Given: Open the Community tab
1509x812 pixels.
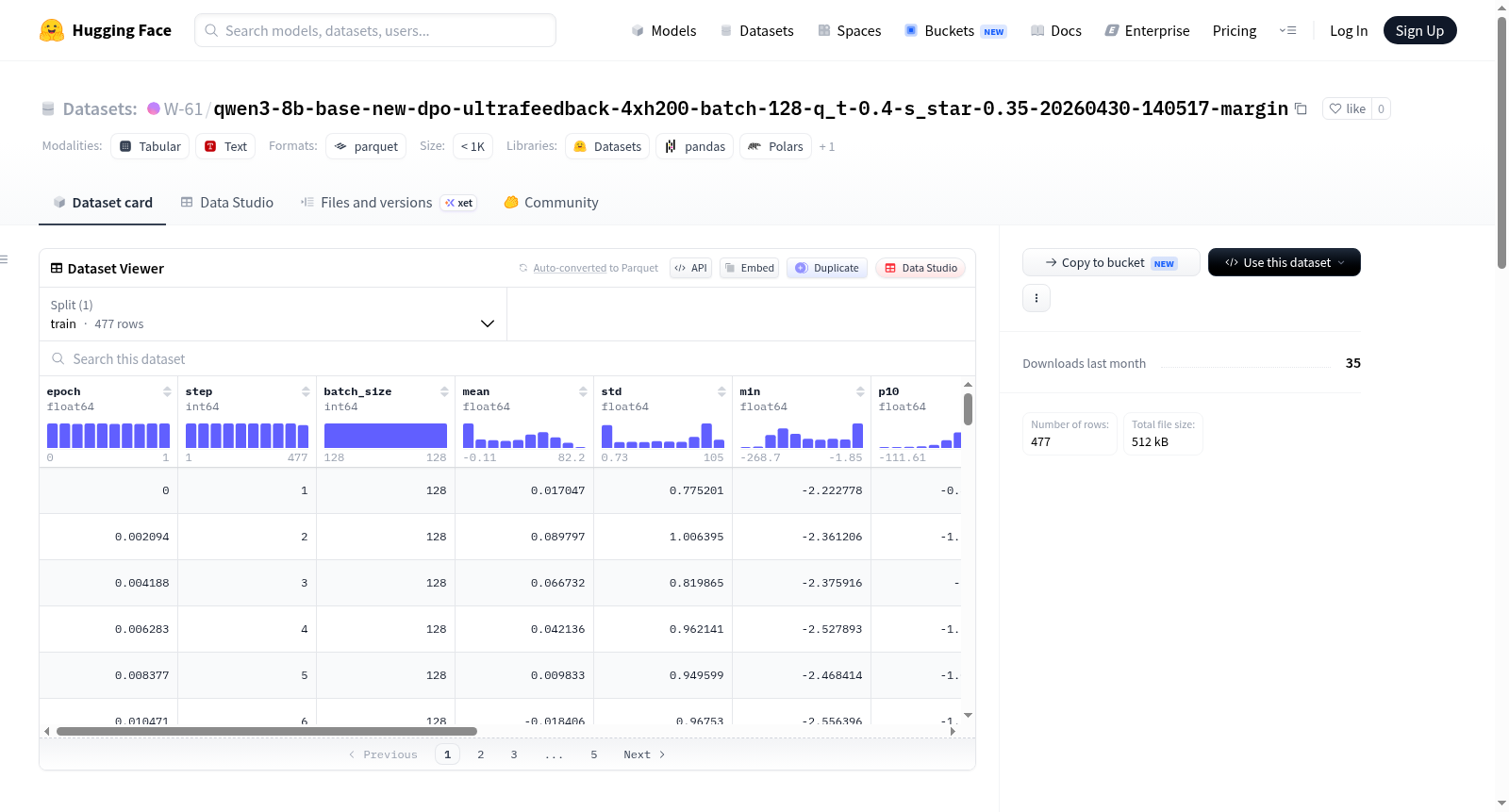Looking at the screenshot, I should (x=552, y=203).
